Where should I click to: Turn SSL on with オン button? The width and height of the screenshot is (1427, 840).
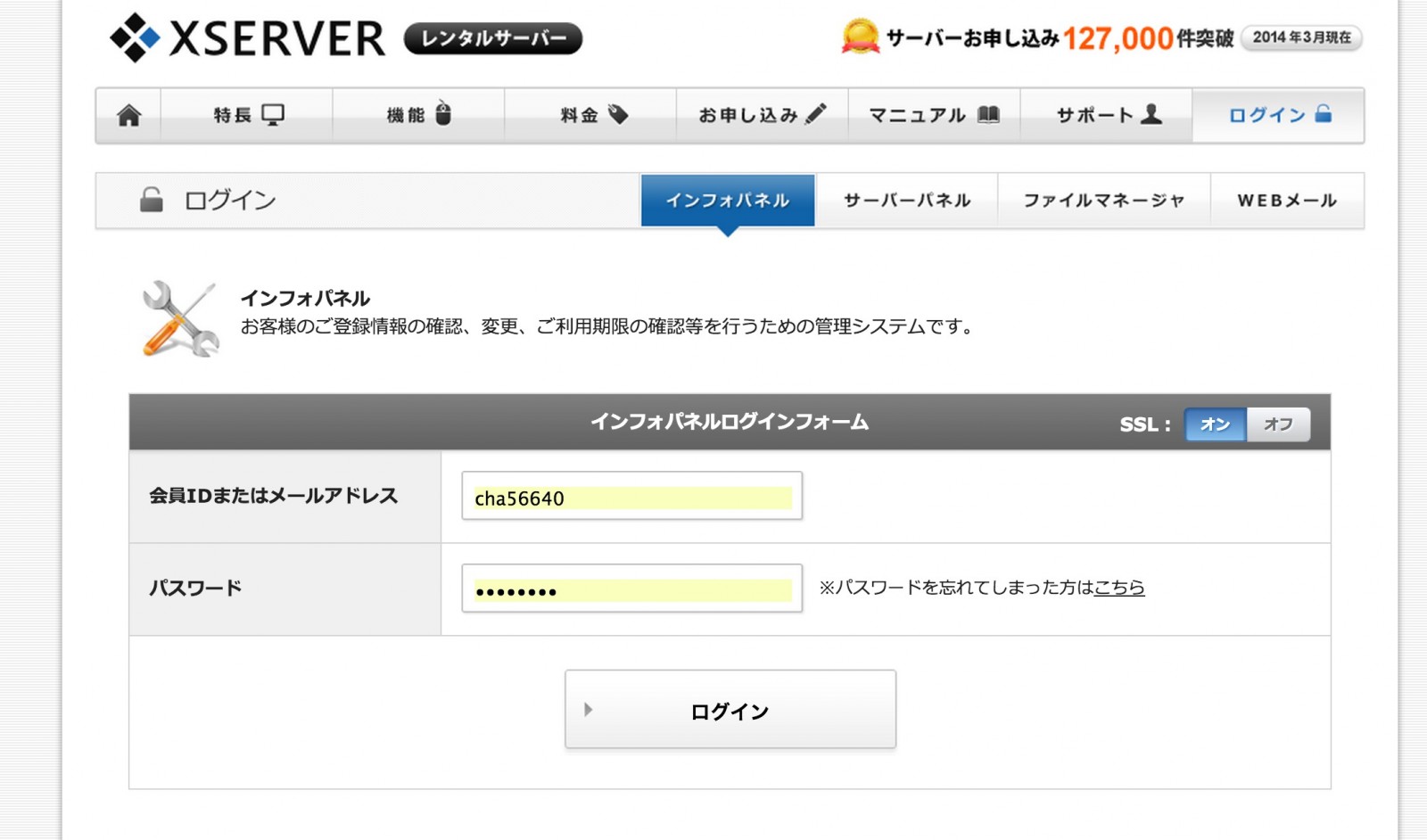click(x=1215, y=424)
